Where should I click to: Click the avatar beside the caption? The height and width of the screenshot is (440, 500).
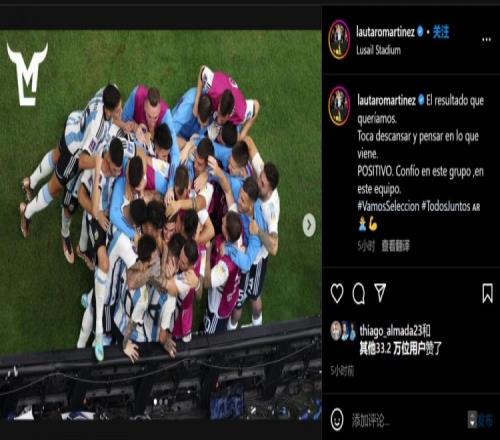point(339,106)
